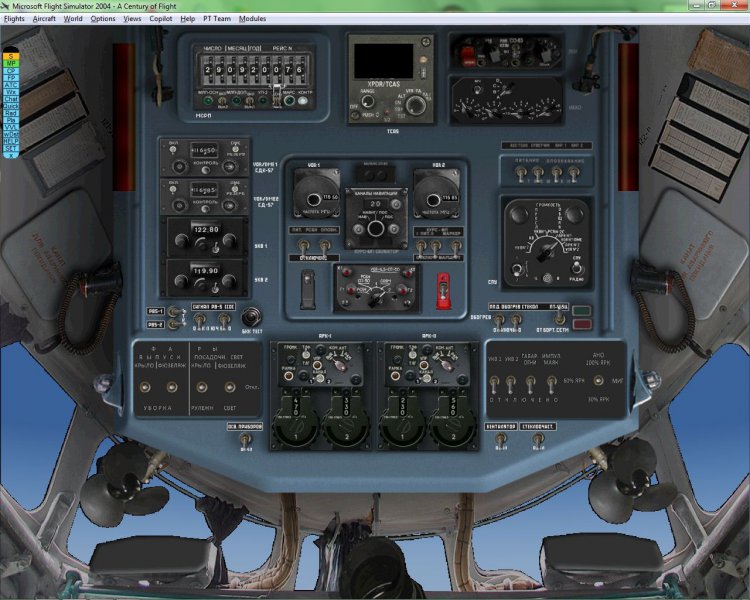750x600 pixels.
Task: Flip the small toggle on УКВ 1 radio
Action: point(215,248)
